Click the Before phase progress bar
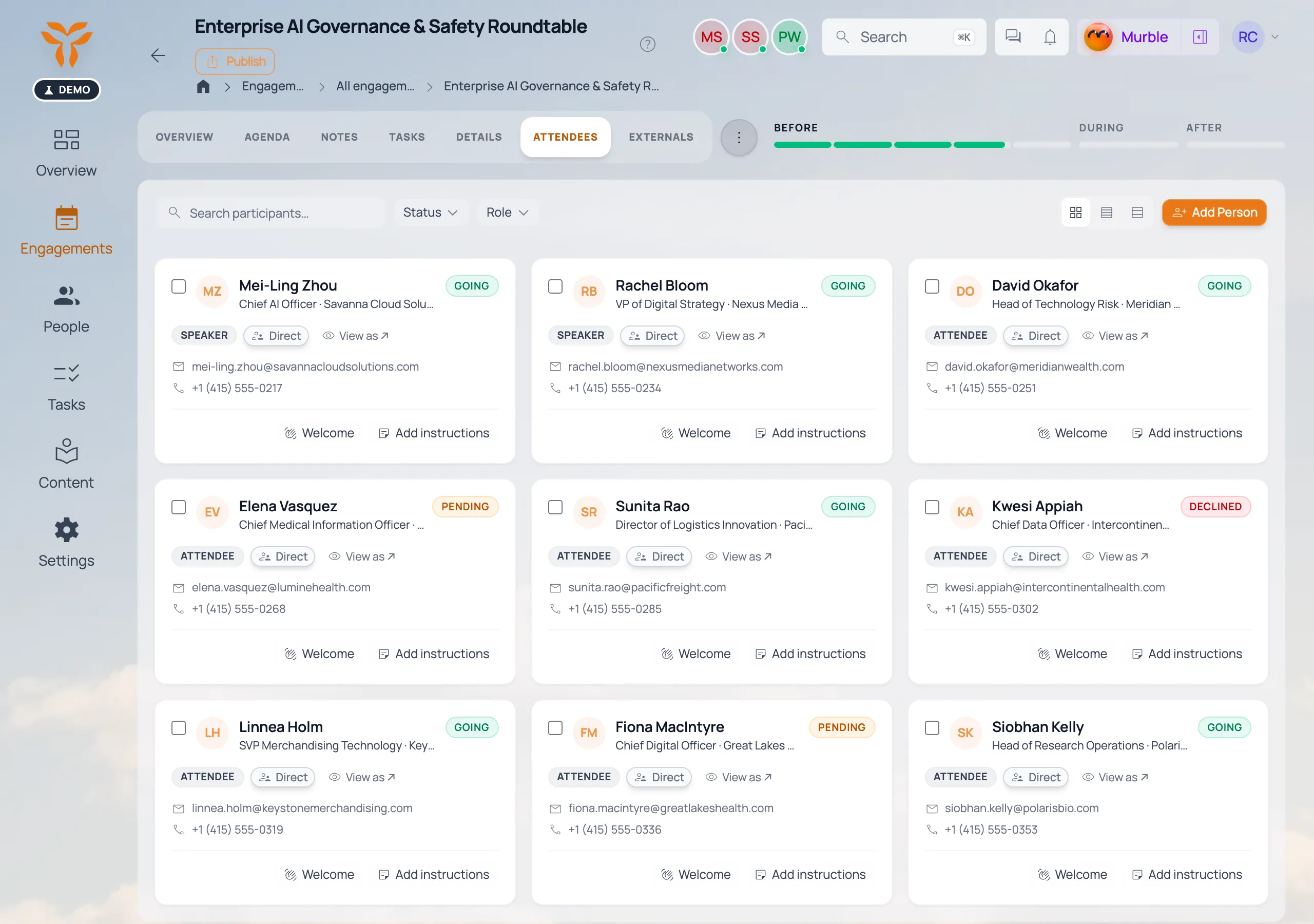1314x924 pixels. click(921, 145)
